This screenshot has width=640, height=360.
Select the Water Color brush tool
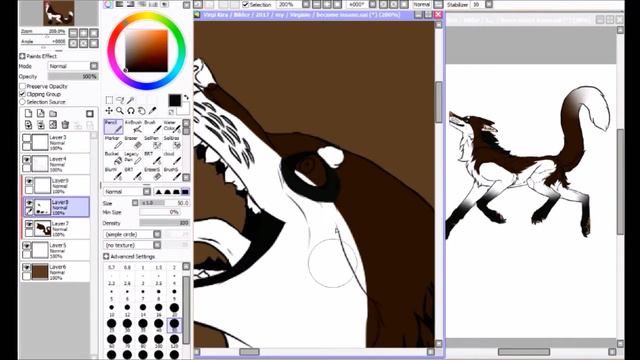tap(172, 127)
